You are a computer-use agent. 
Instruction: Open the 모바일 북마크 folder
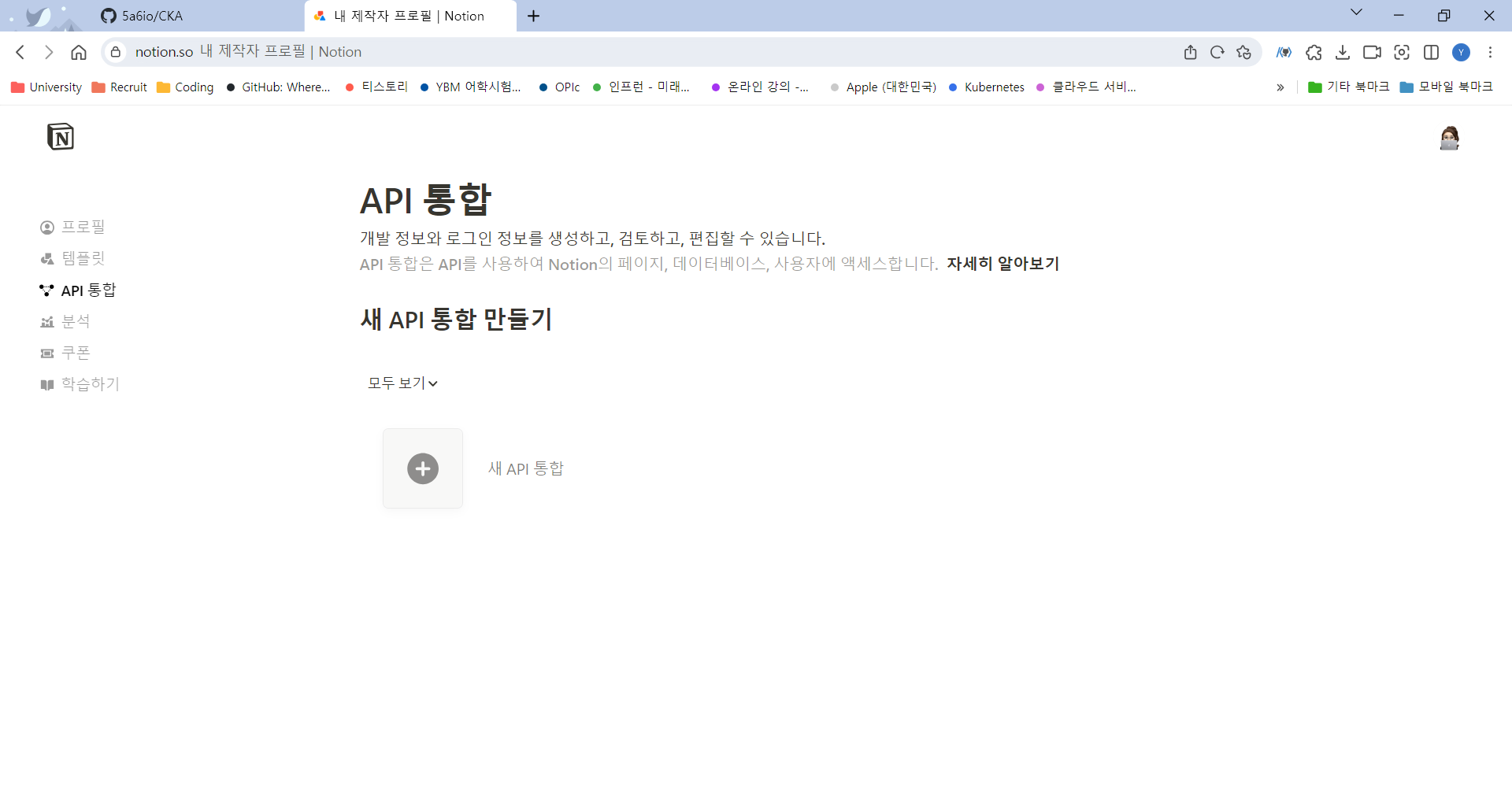1447,87
